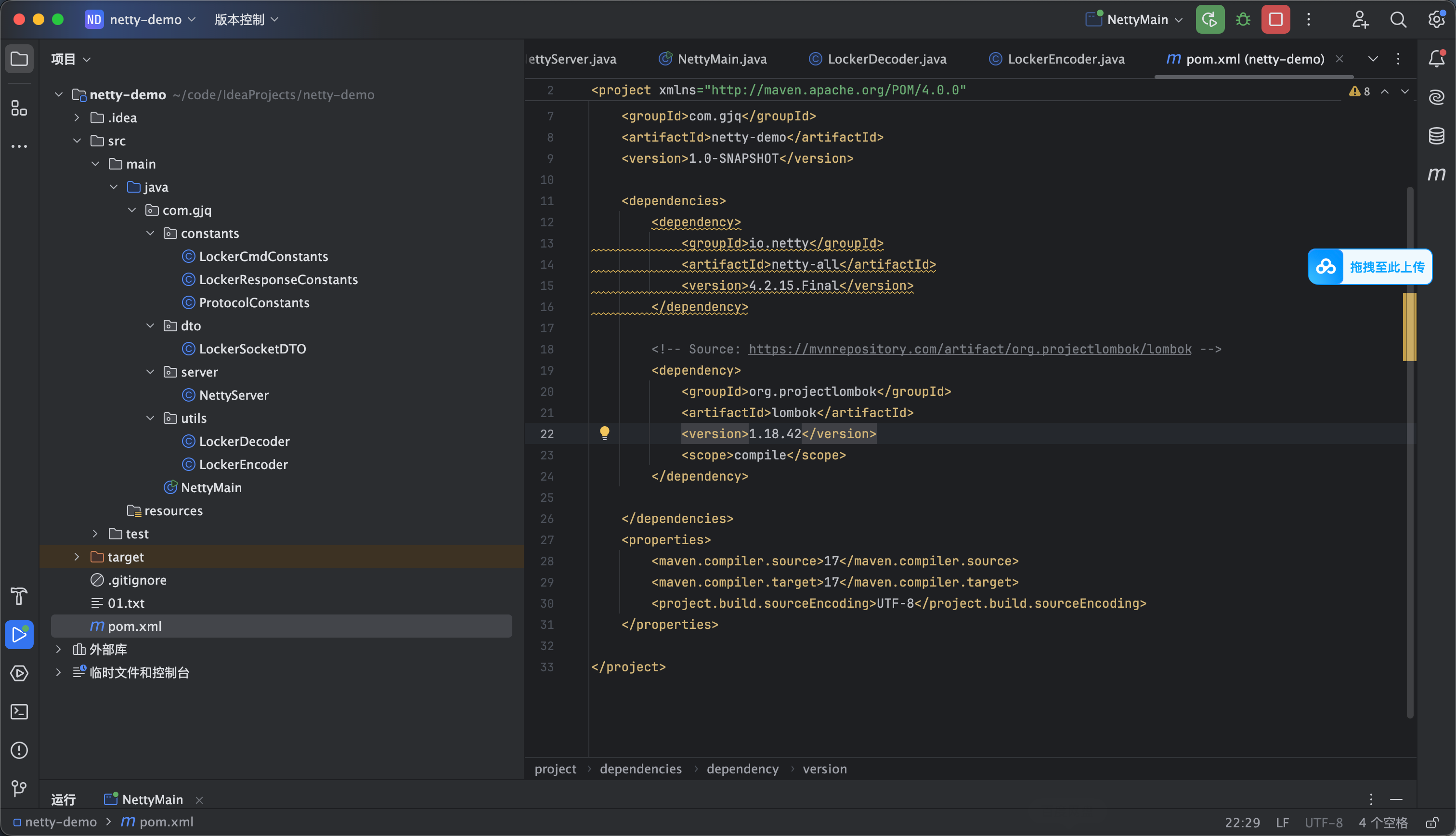Switch to LockerEncoder.java tab
The image size is (1456, 836).
(x=1056, y=59)
